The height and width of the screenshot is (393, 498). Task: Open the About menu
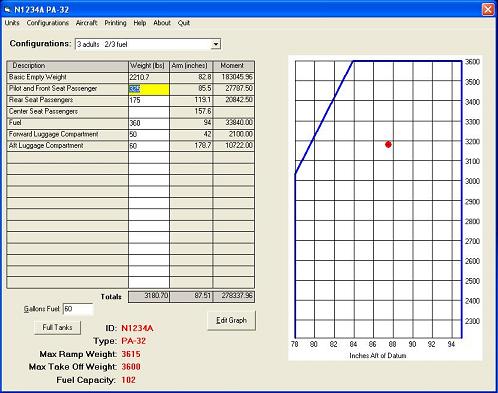[162, 23]
